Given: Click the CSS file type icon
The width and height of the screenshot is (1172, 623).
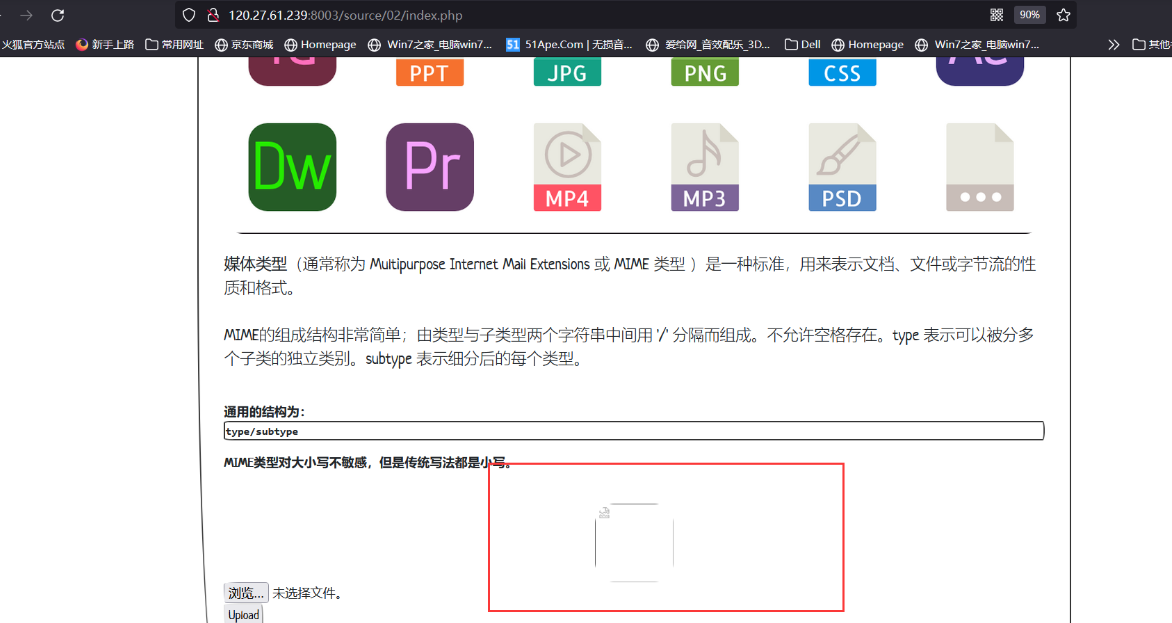Looking at the screenshot, I should click(x=842, y=72).
